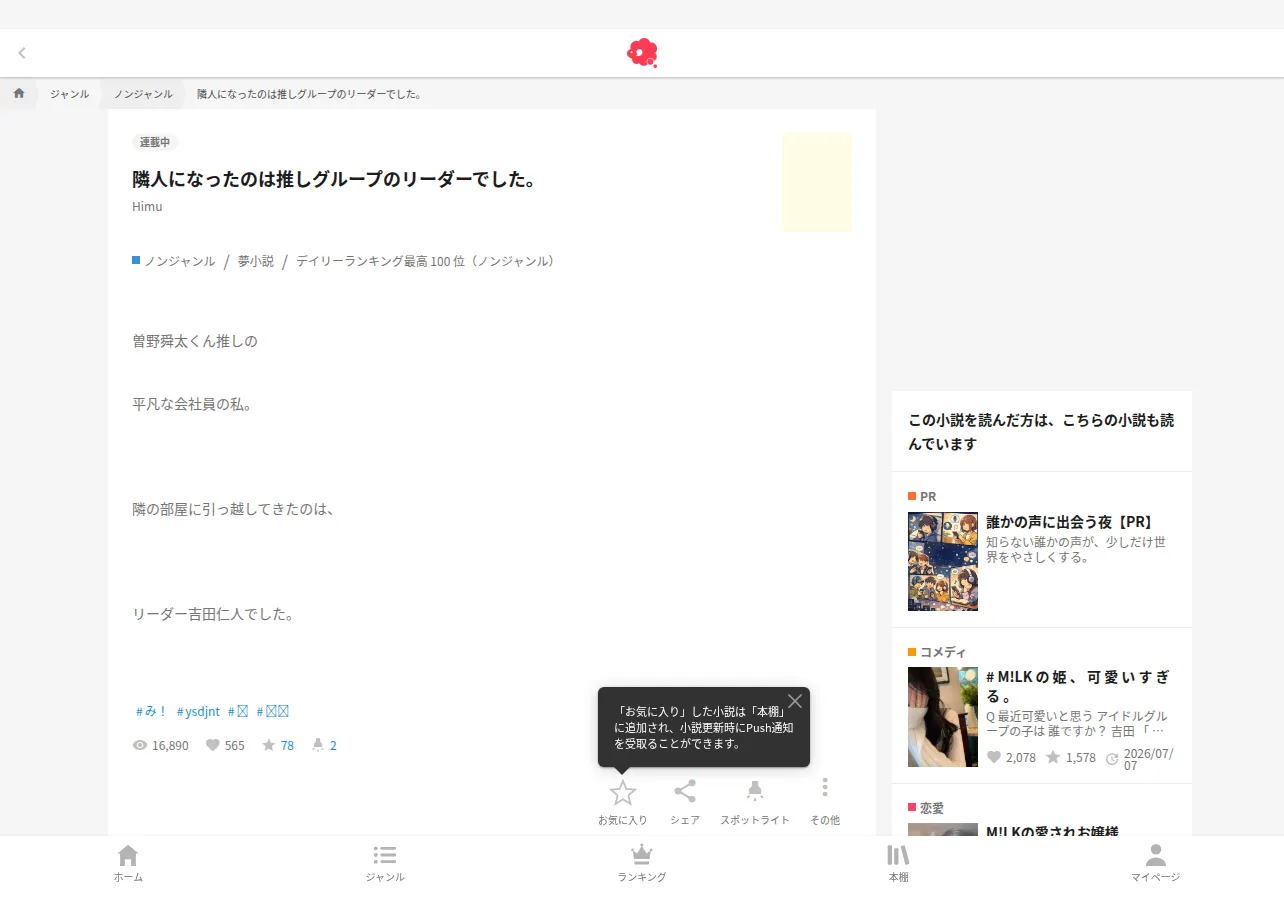Open the home icon in the breadcrumb
Viewport: 1284px width, 900px height.
pos(19,93)
